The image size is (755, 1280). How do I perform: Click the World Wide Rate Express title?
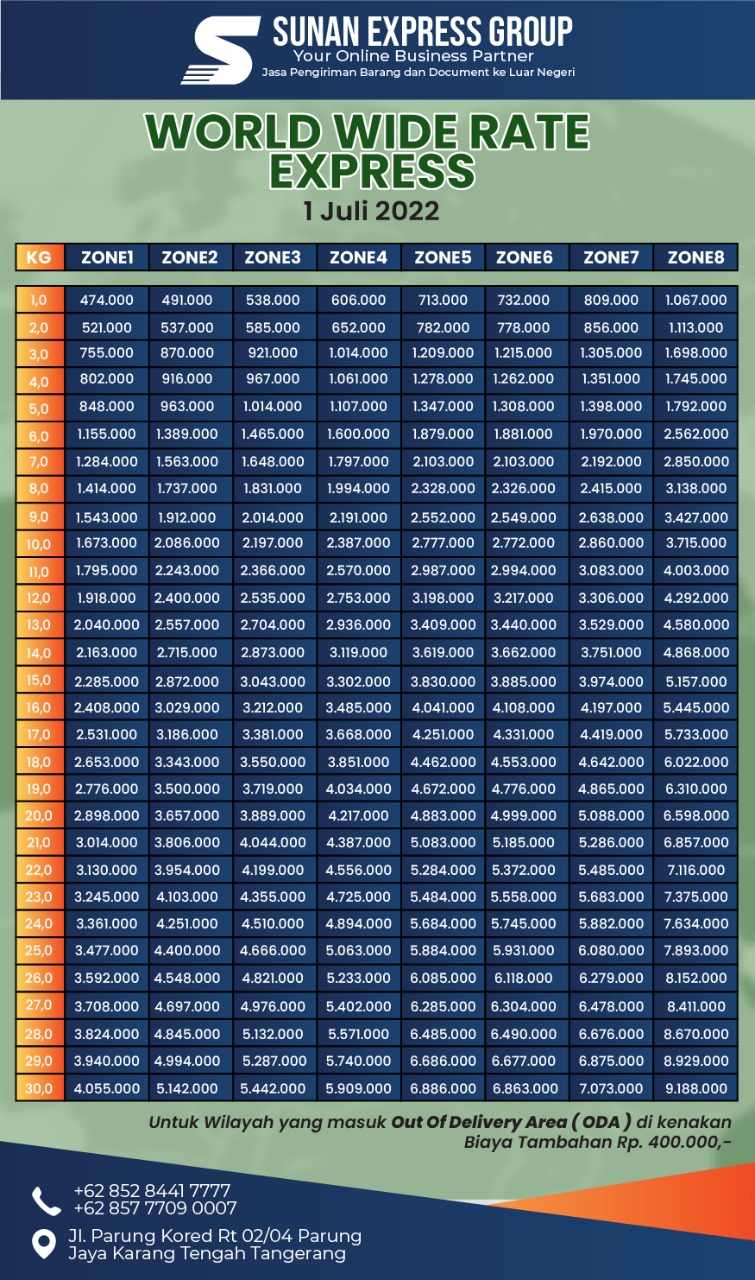368,151
